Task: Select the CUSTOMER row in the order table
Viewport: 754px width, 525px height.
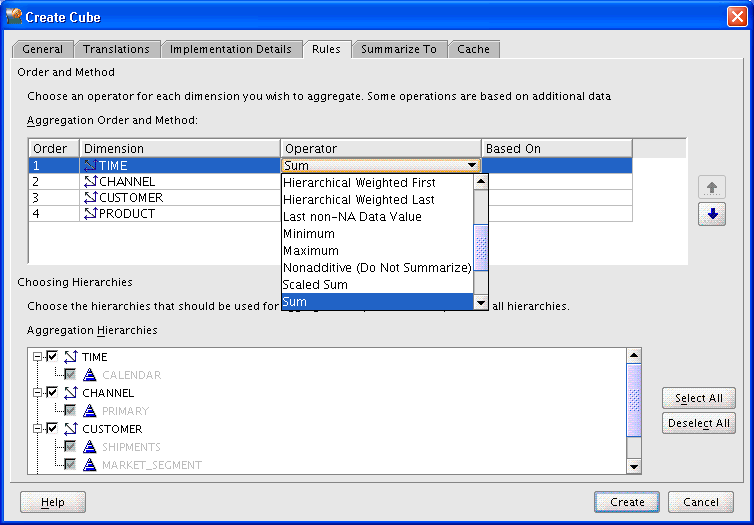Action: (x=330, y=198)
